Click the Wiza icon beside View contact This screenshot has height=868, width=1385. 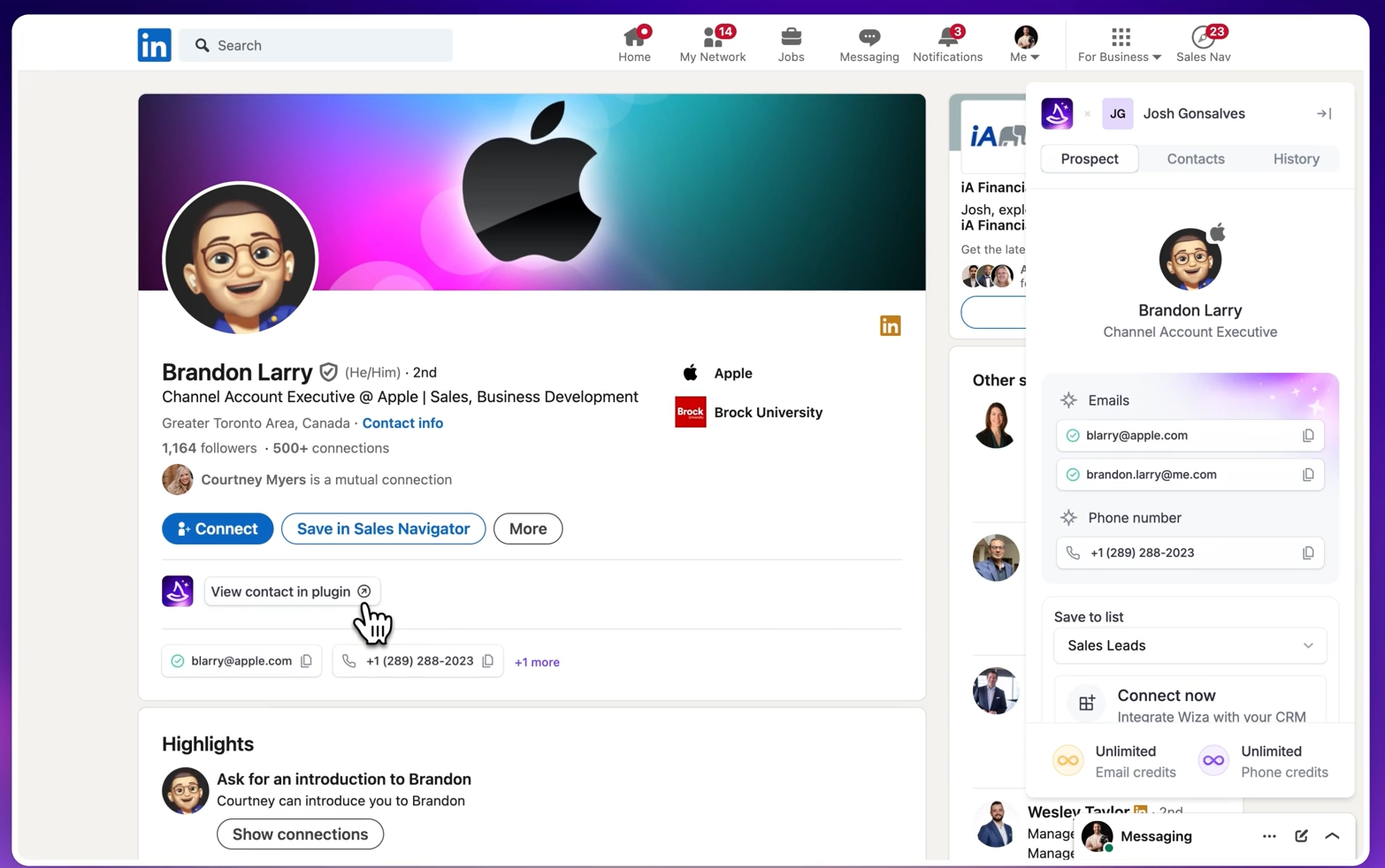pyautogui.click(x=178, y=591)
